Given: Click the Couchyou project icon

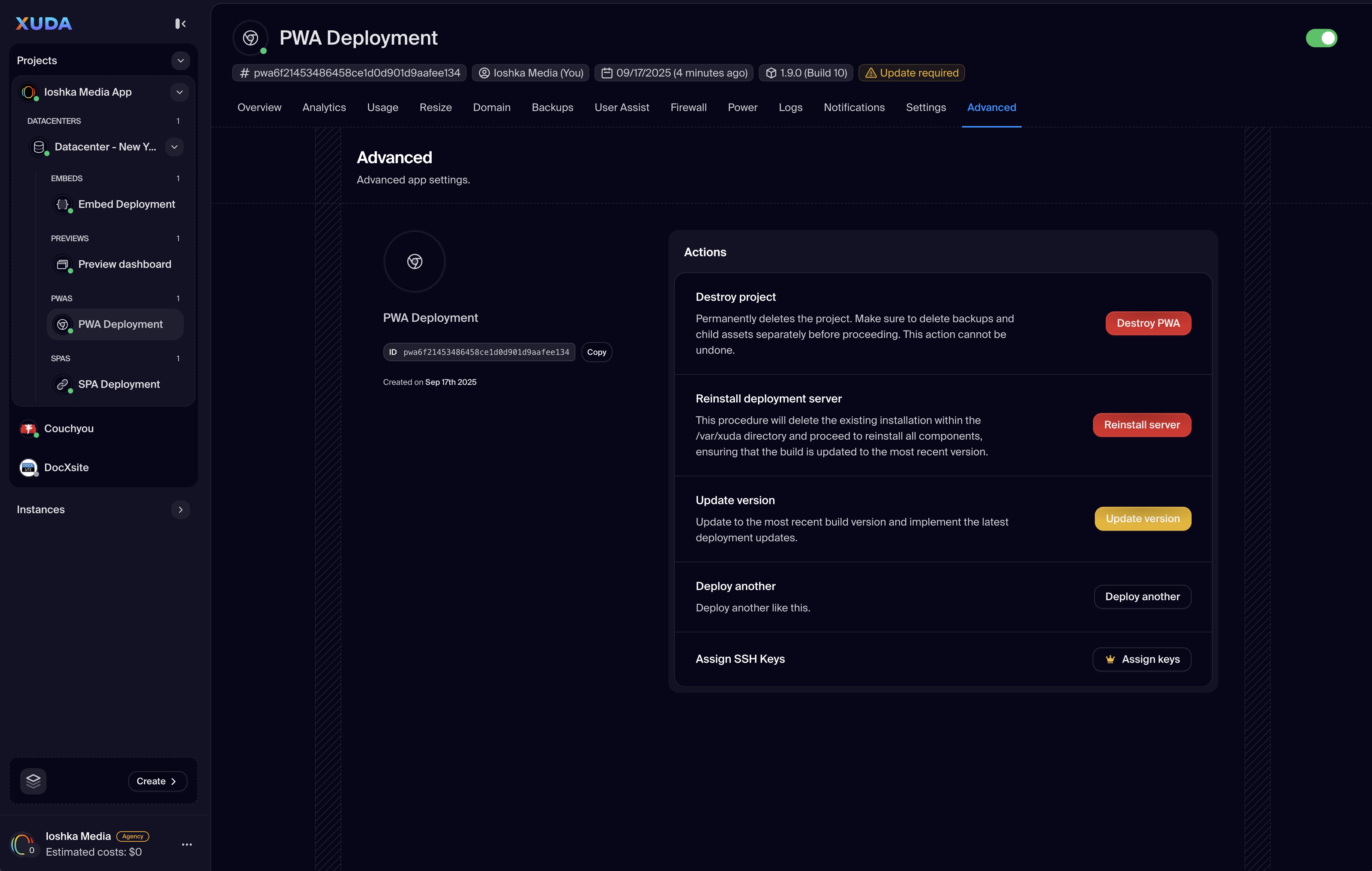Looking at the screenshot, I should [x=28, y=428].
